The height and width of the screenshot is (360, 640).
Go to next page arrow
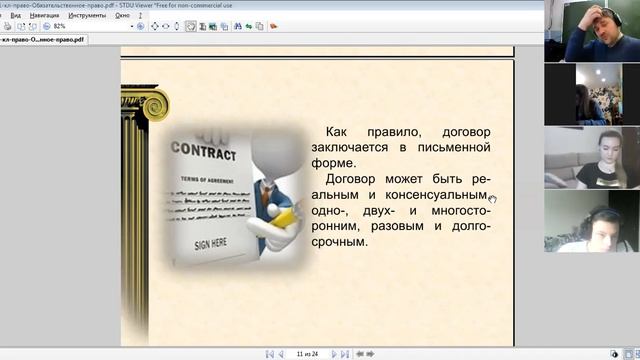pyautogui.click(x=334, y=354)
